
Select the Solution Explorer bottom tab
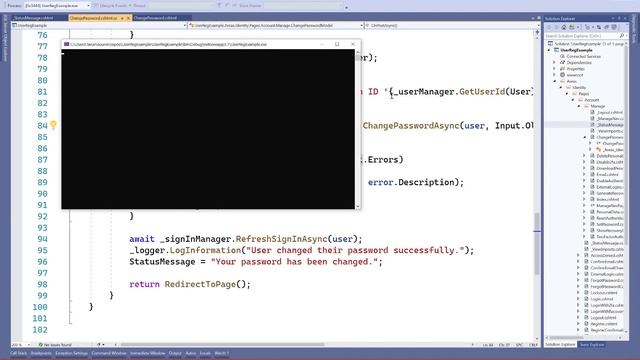560,345
